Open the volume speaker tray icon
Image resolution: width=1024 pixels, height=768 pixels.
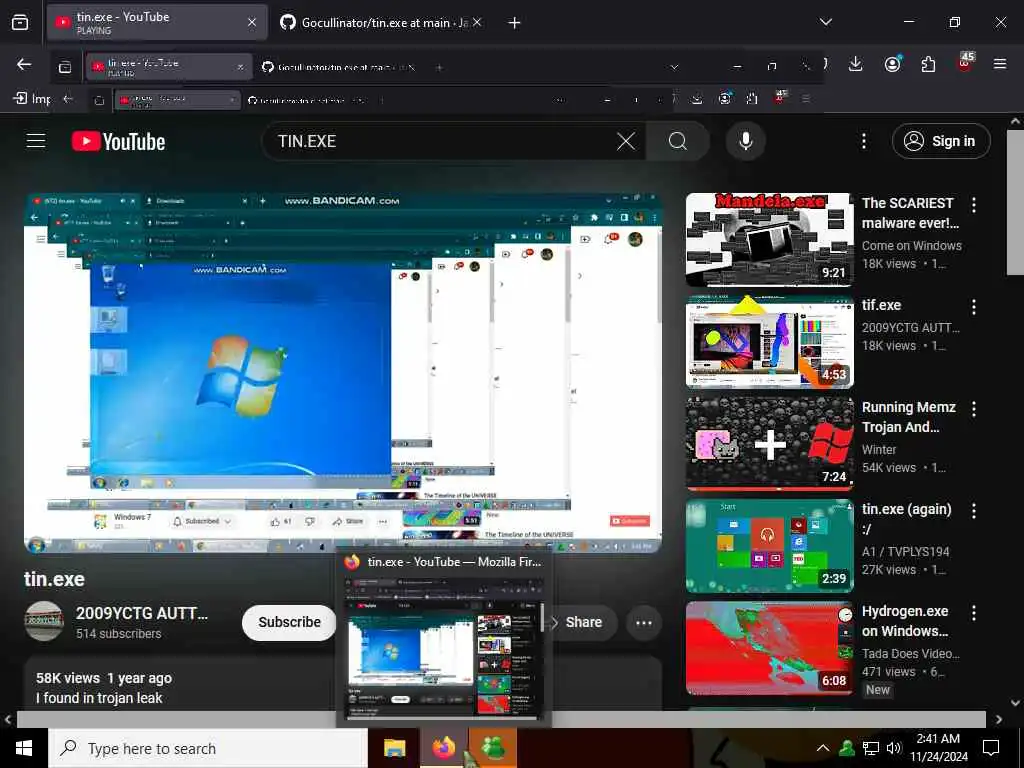(x=894, y=748)
